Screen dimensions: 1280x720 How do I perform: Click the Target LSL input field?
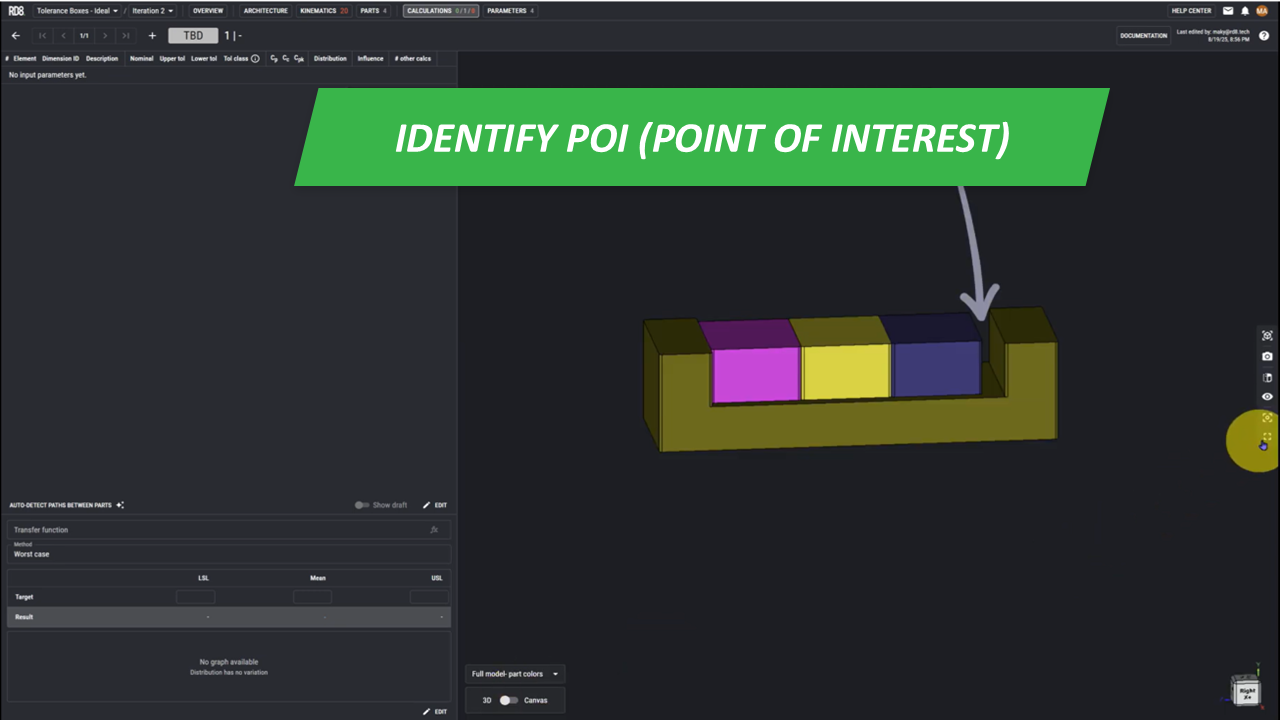tap(196, 597)
